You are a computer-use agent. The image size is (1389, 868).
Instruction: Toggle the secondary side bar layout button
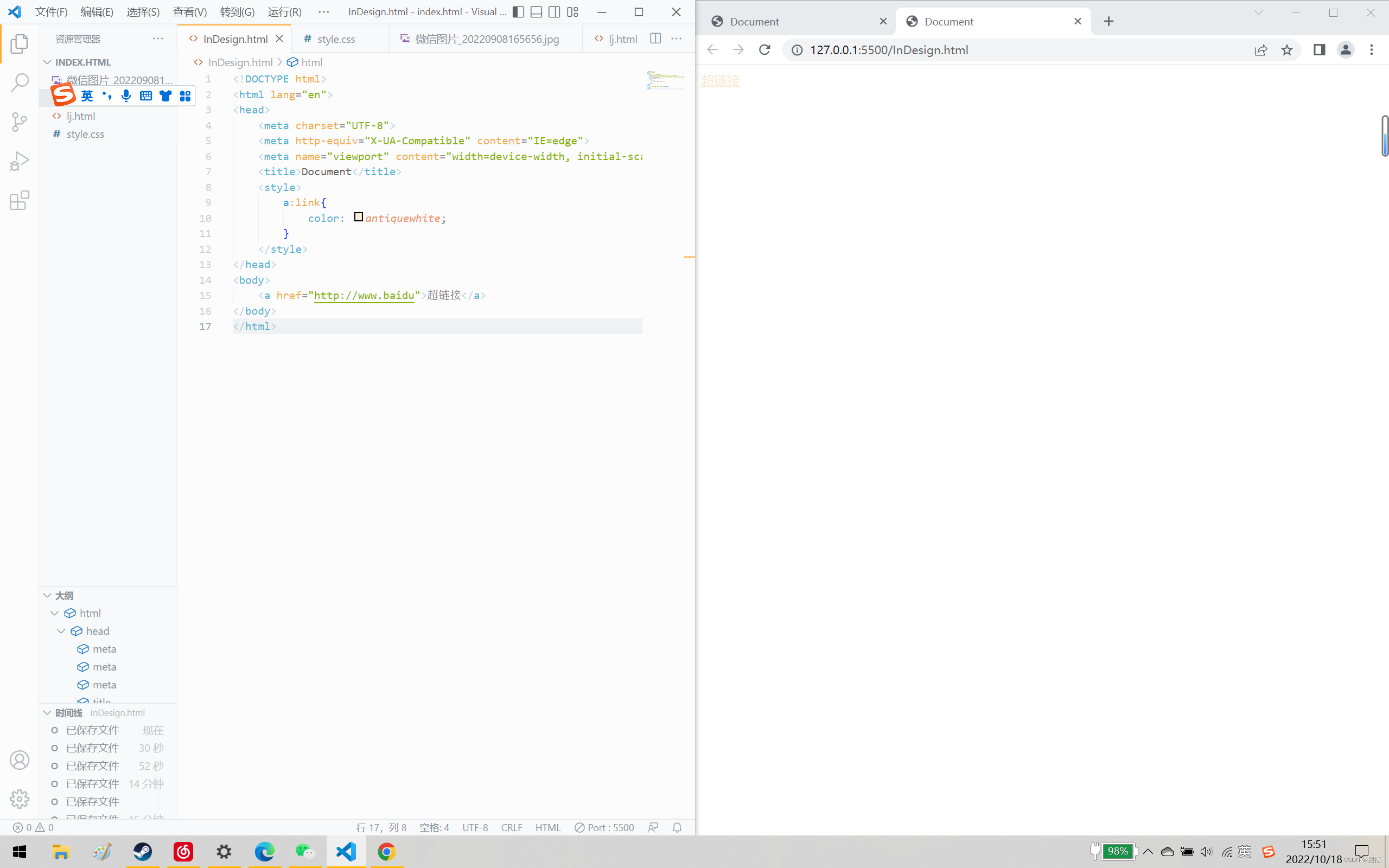click(554, 12)
